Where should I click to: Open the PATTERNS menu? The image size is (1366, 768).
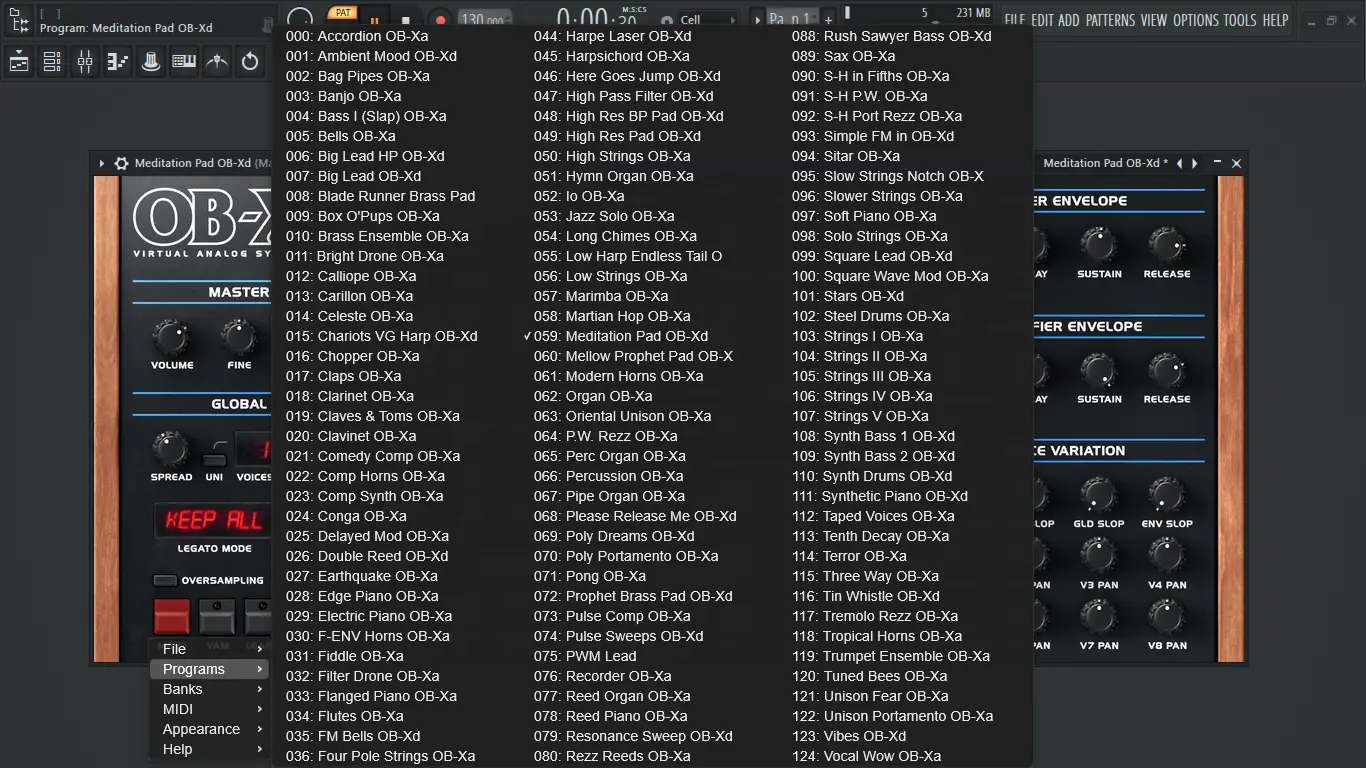pyautogui.click(x=1111, y=20)
